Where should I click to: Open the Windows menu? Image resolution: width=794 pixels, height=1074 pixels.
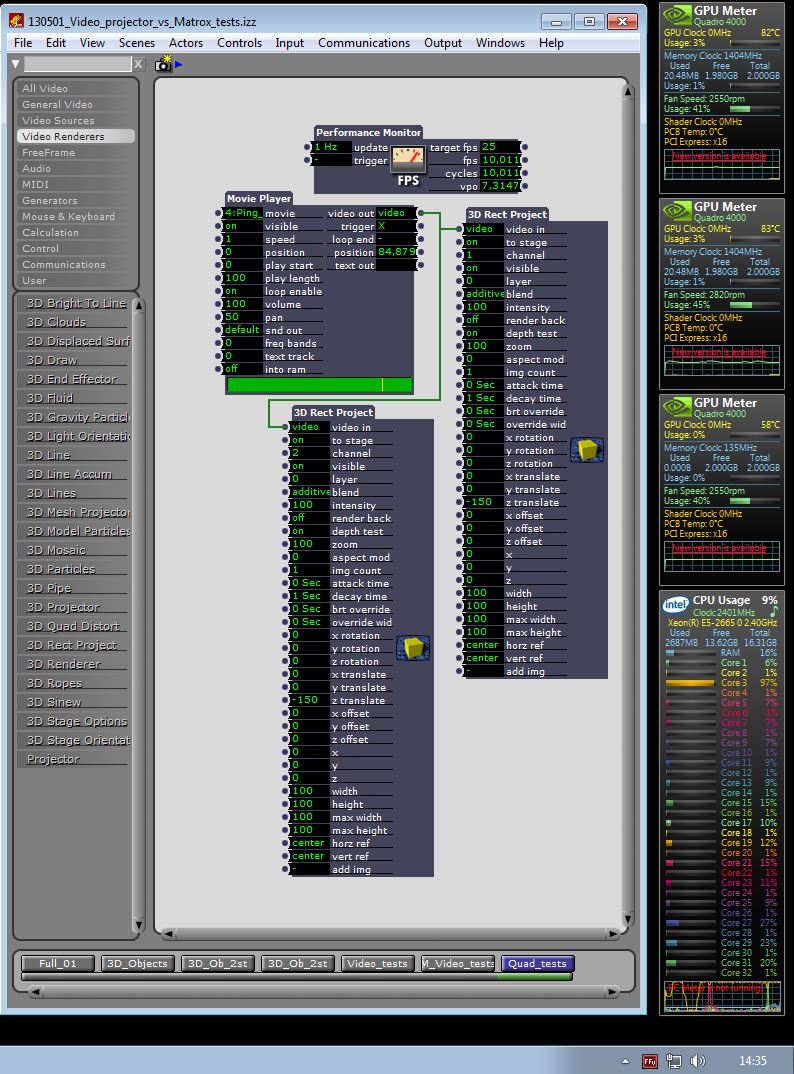click(500, 42)
